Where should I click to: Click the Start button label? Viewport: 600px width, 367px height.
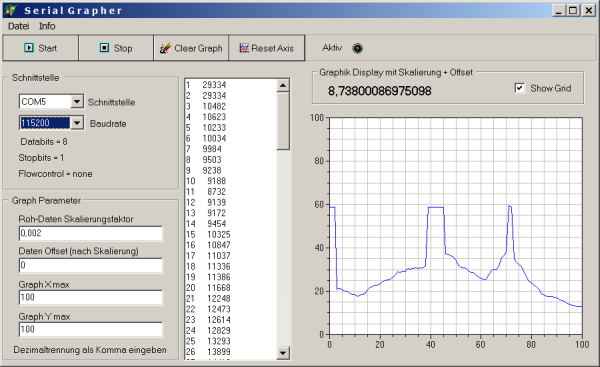(47, 48)
